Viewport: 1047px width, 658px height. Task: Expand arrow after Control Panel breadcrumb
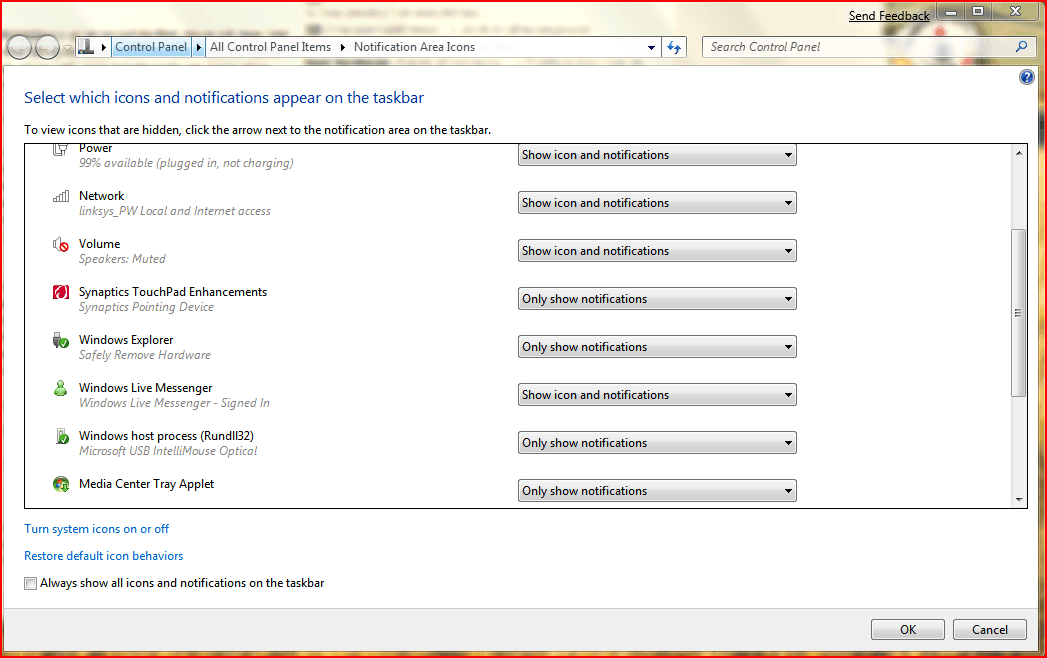coord(198,47)
